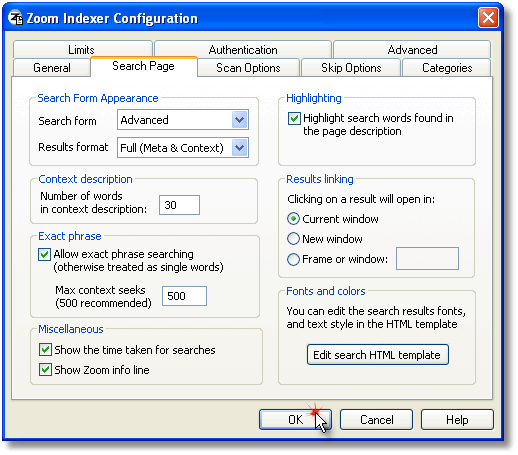Disable Allow exact phrase searching

click(44, 254)
